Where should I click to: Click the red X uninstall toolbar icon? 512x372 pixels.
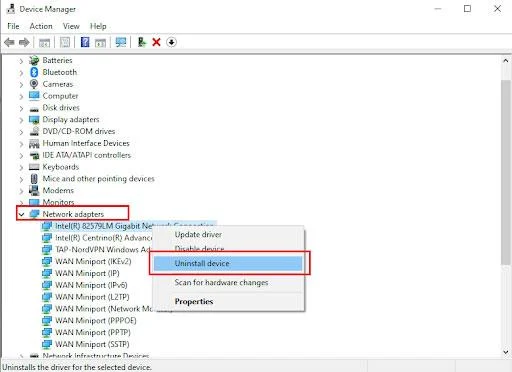point(156,42)
